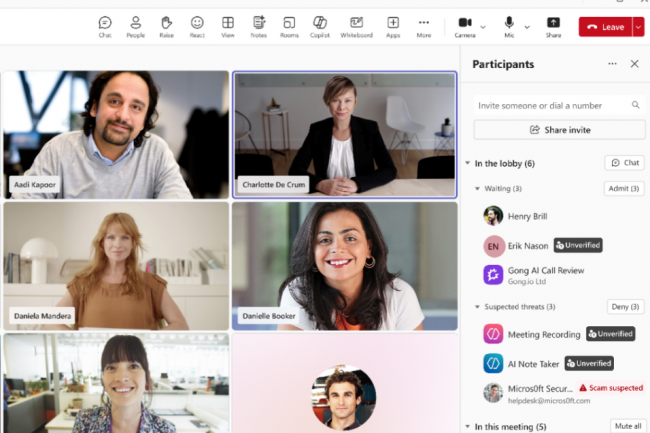Open the People panel
This screenshot has width=650, height=433.
coord(136,27)
